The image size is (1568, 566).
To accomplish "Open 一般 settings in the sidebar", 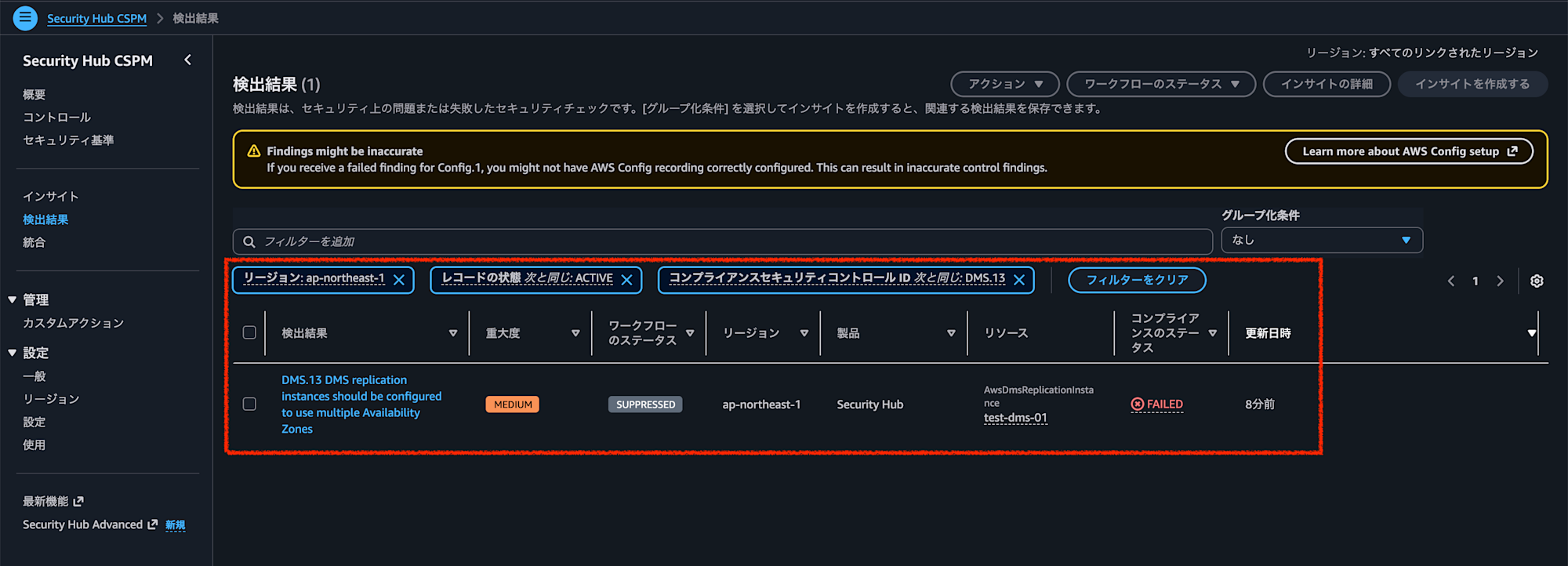I will click(x=34, y=376).
